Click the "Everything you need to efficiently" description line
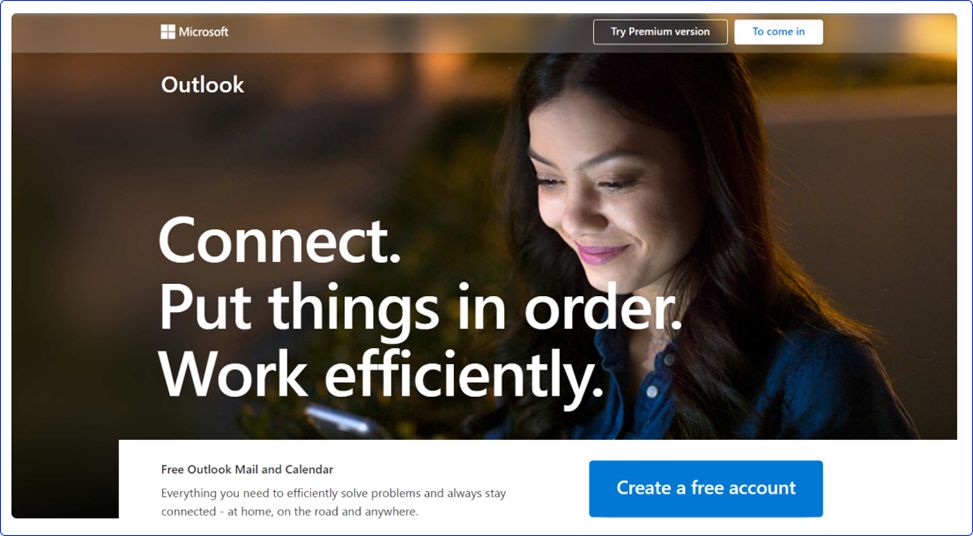 tap(333, 494)
